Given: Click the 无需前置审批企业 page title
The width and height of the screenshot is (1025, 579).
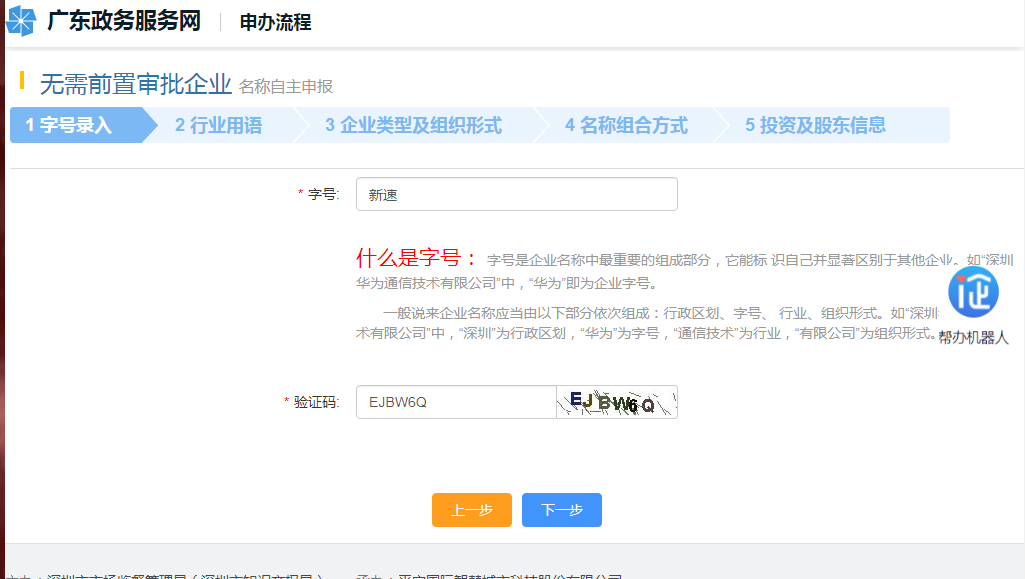Looking at the screenshot, I should pyautogui.click(x=136, y=85).
